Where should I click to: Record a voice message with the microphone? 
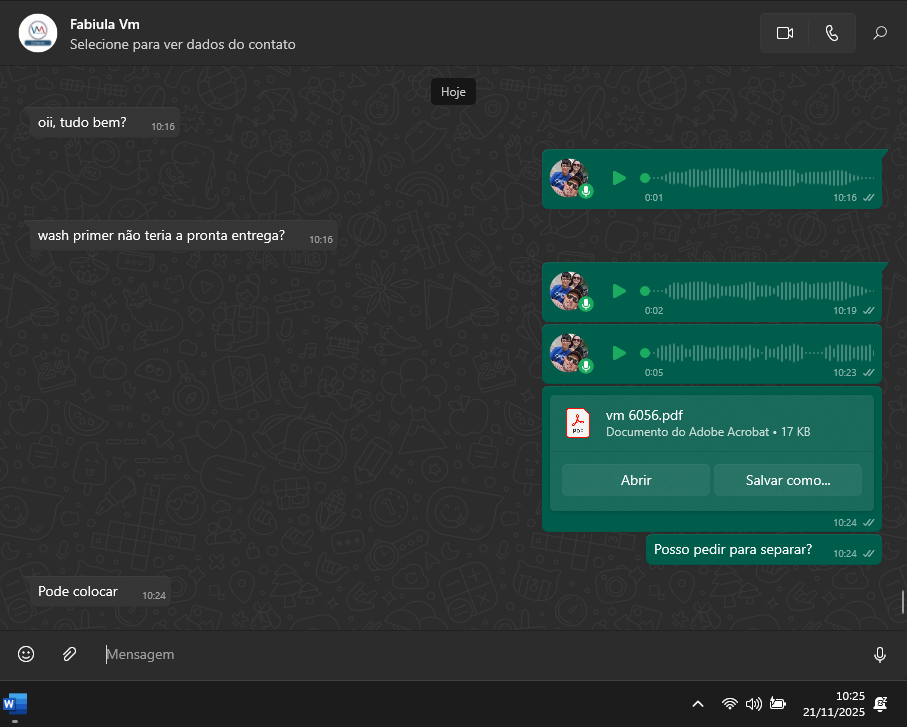pos(880,654)
